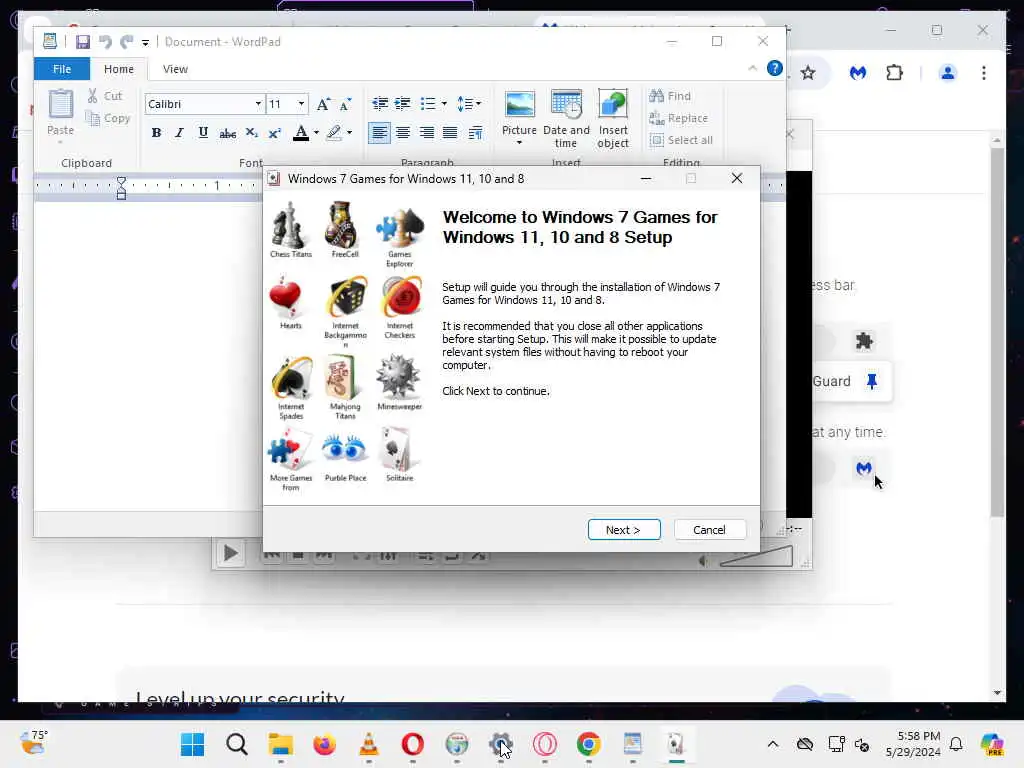Collapse the WordPad ribbon chevron

[x=752, y=68]
